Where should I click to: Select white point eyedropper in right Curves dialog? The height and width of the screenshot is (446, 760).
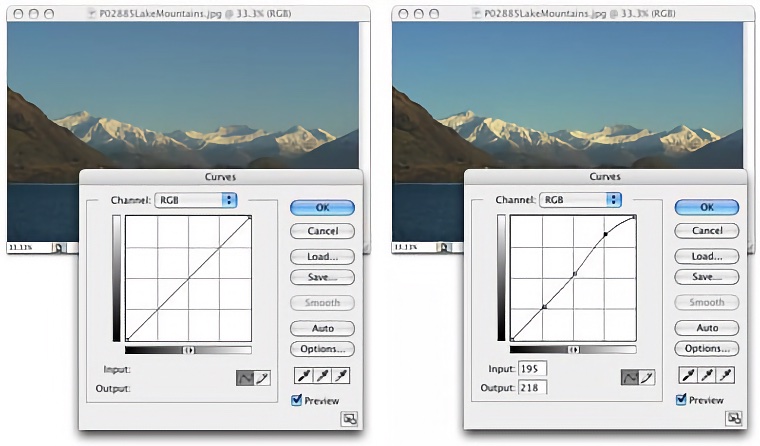pos(728,376)
